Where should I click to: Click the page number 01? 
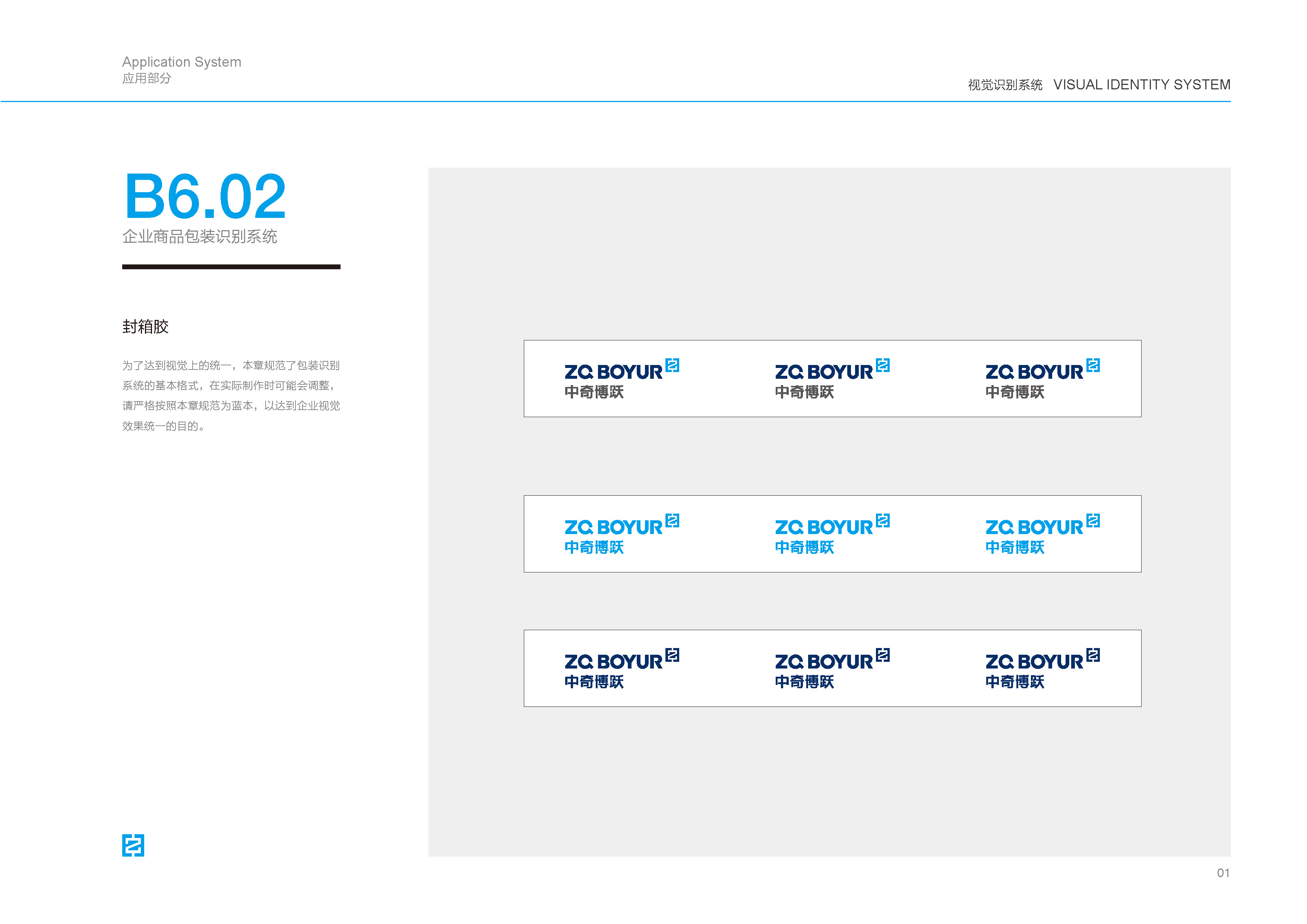(1223, 873)
